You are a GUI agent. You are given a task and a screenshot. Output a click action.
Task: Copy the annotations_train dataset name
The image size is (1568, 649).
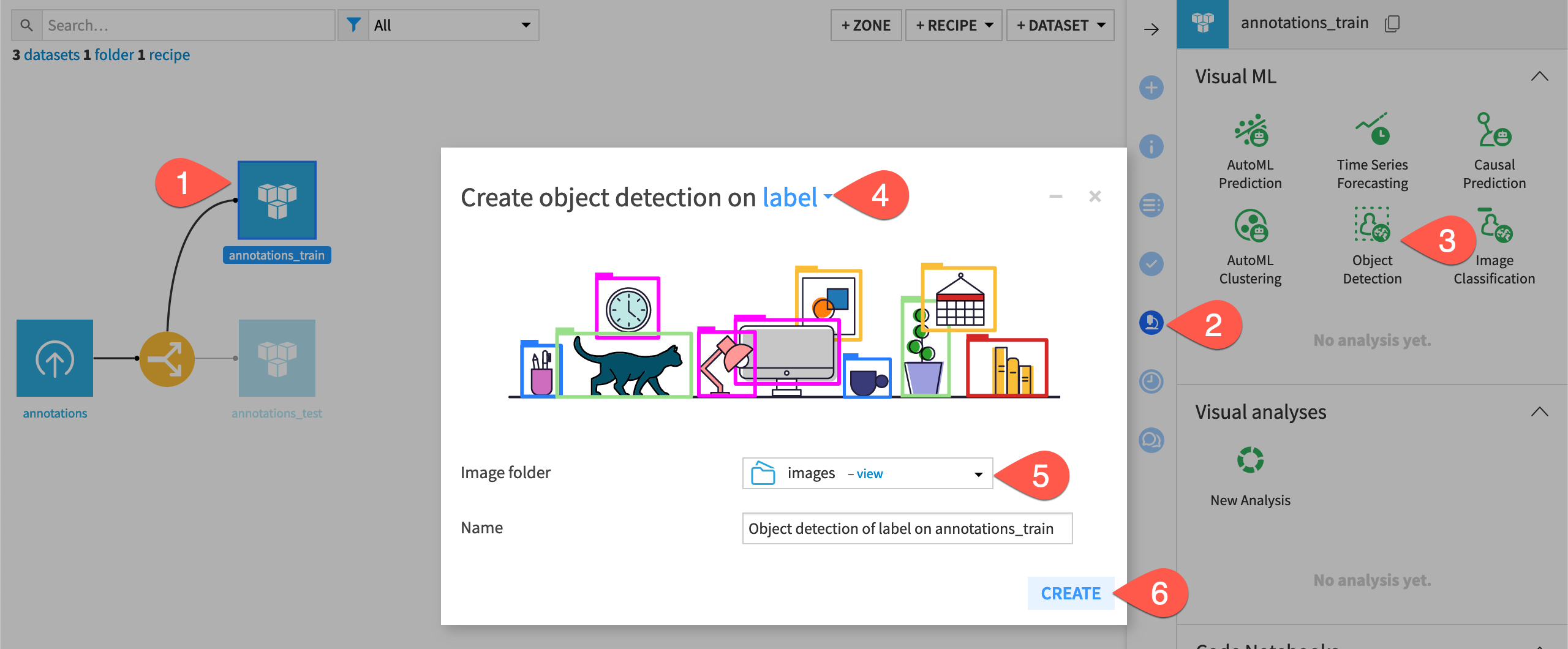tap(1392, 23)
